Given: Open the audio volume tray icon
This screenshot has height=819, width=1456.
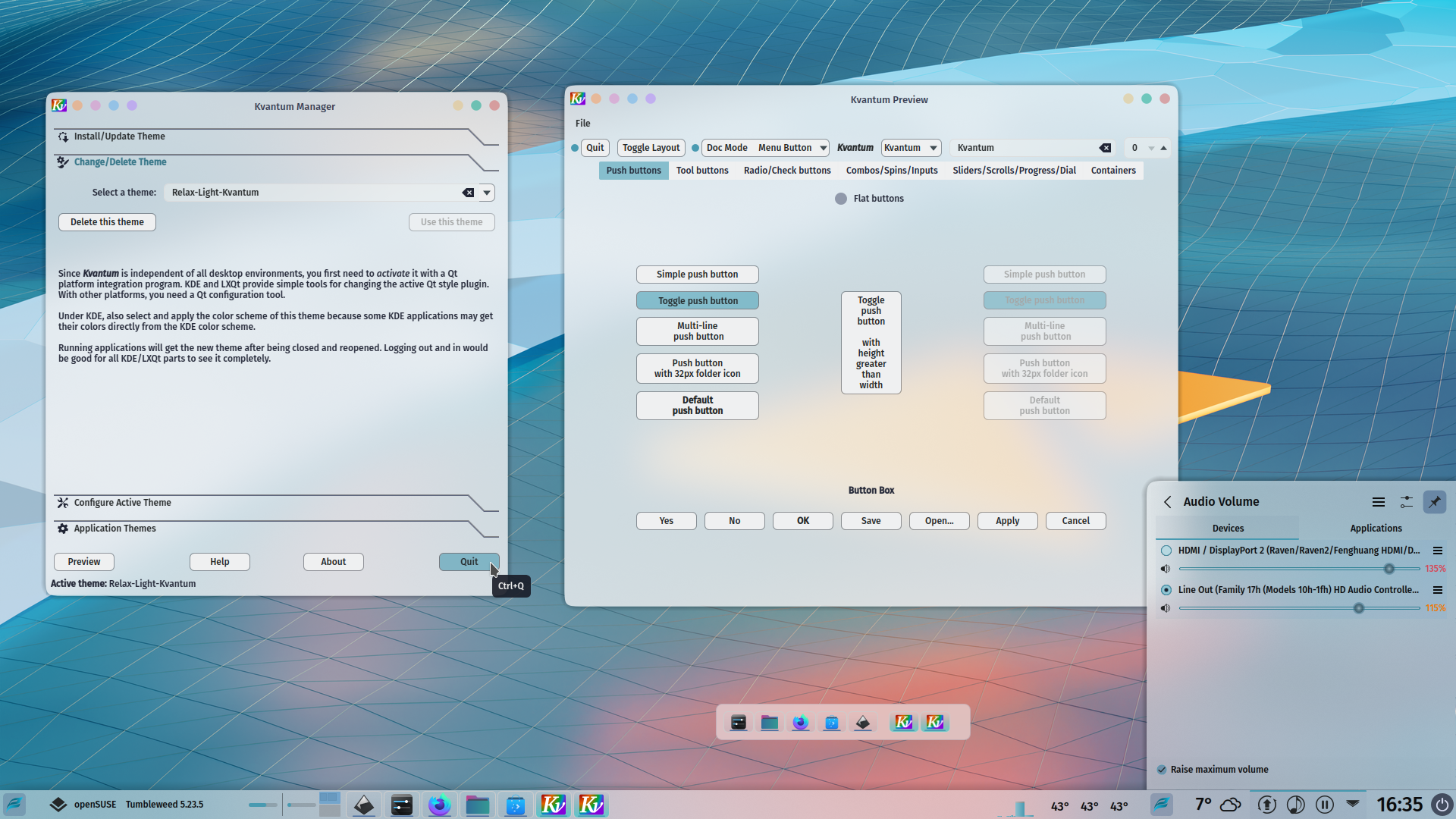Looking at the screenshot, I should [1296, 805].
